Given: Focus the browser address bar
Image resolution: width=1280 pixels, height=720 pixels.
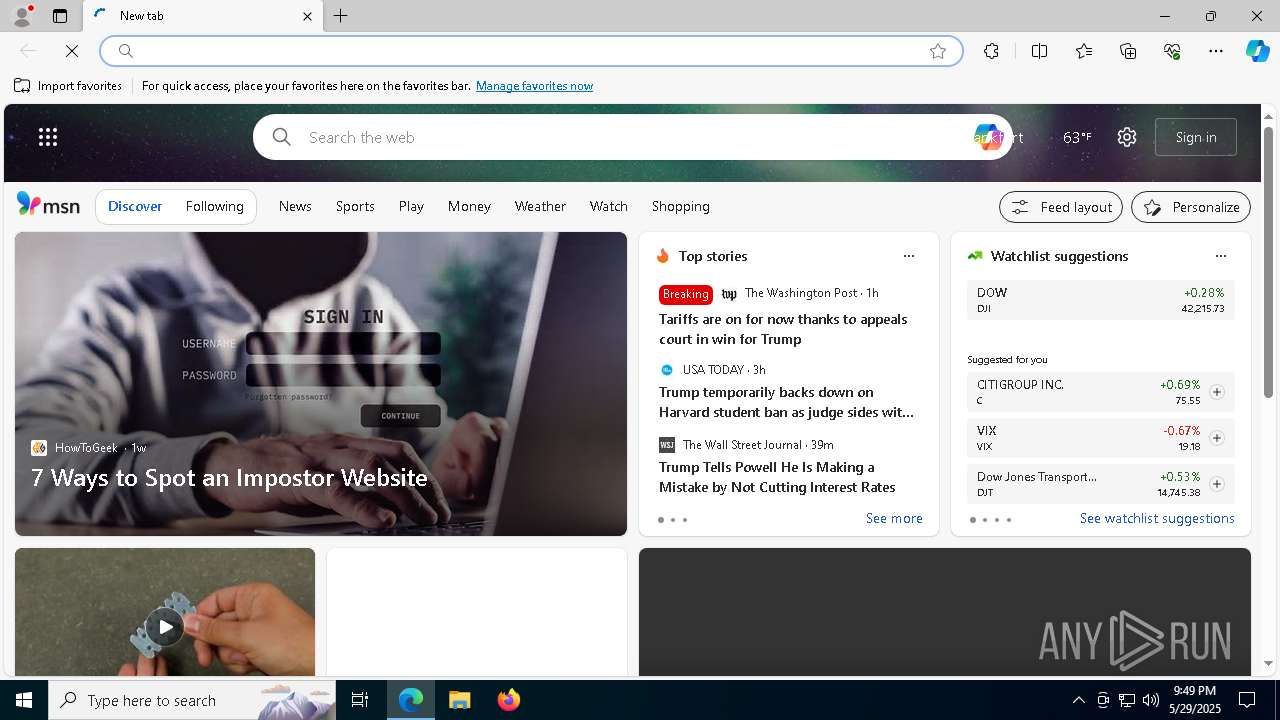Looking at the screenshot, I should point(530,51).
